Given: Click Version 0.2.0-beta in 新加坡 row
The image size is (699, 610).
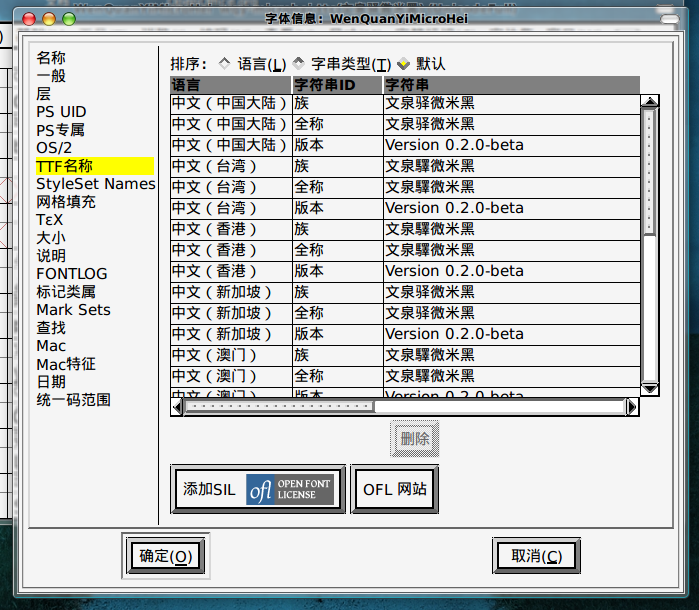Looking at the screenshot, I should (x=512, y=334).
